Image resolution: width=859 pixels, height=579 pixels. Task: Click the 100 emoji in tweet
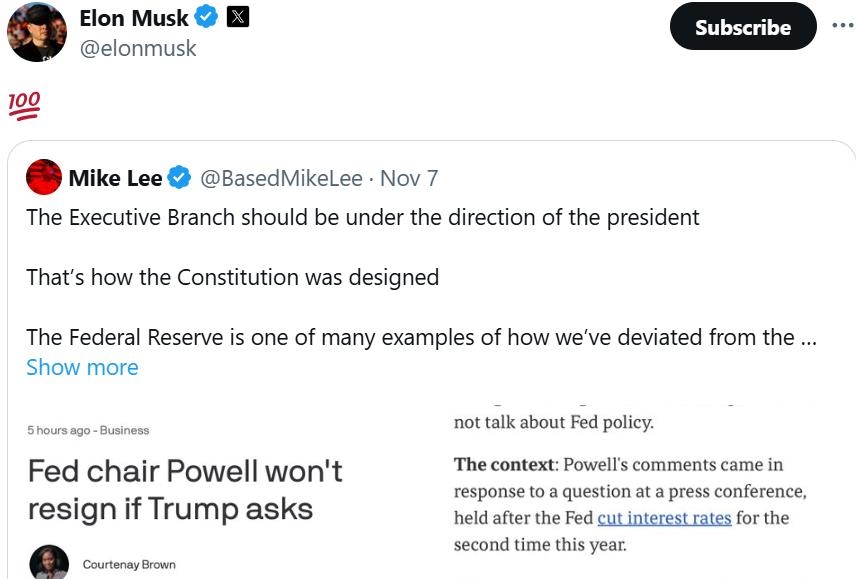tap(22, 105)
